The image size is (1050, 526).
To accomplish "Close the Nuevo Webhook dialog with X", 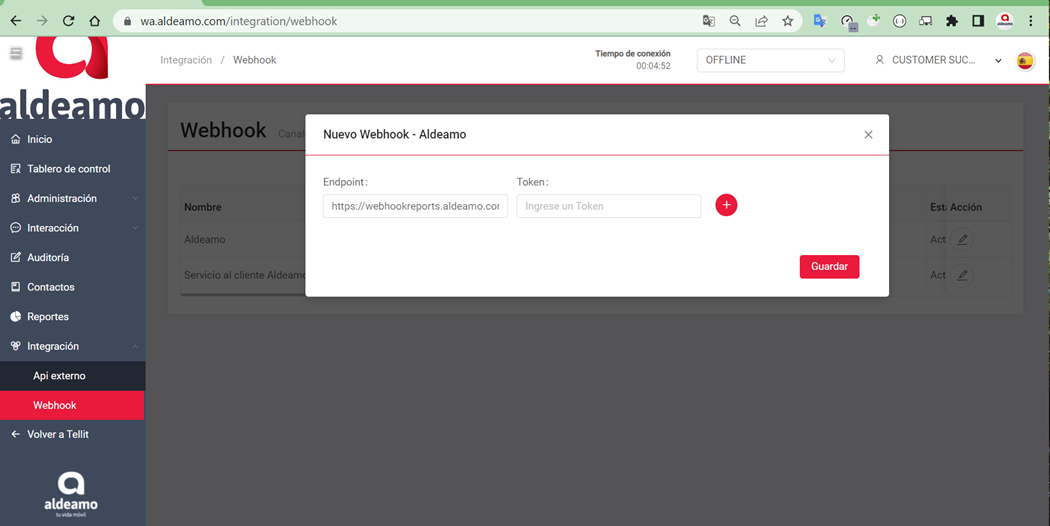I will (x=869, y=135).
